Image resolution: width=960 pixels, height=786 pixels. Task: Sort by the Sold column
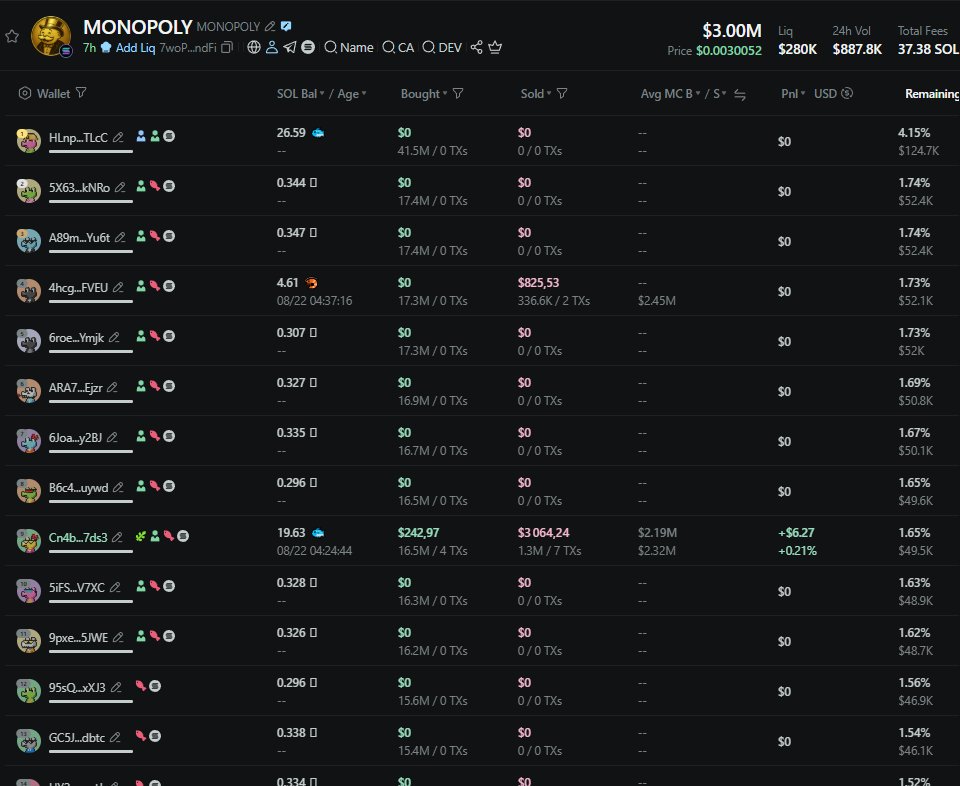click(536, 94)
